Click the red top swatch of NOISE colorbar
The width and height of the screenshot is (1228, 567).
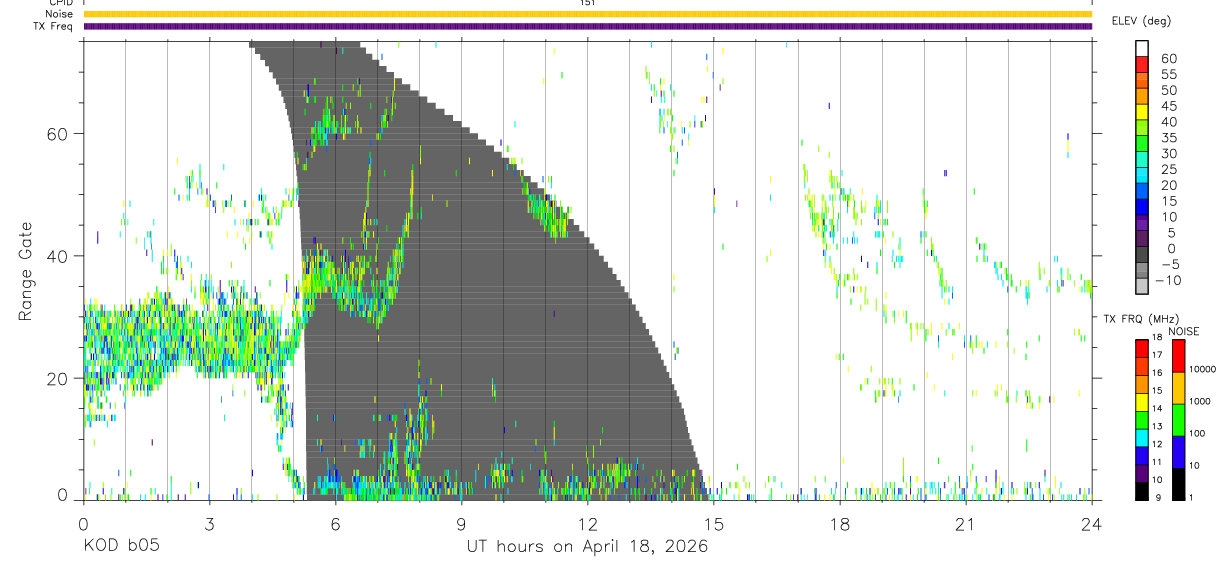[x=1178, y=356]
